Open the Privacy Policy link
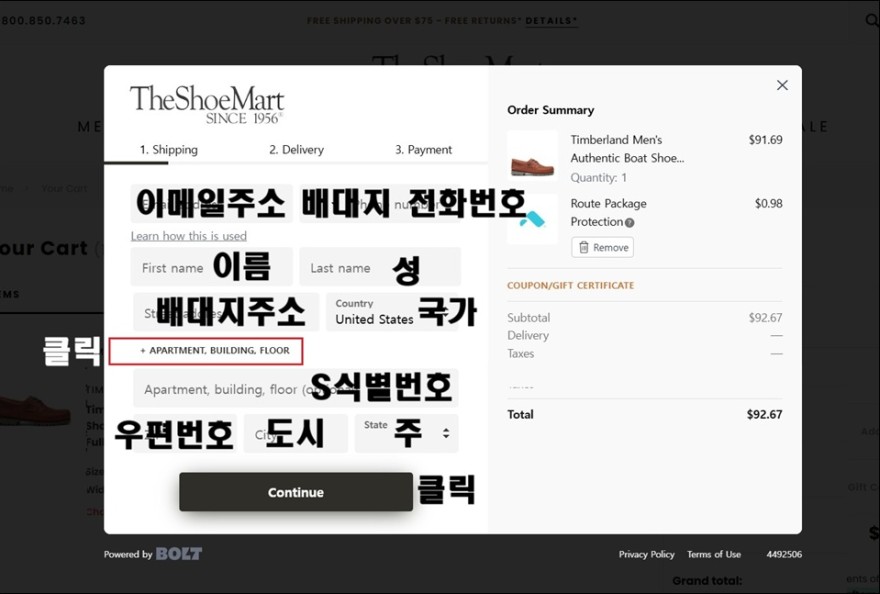 coord(647,555)
